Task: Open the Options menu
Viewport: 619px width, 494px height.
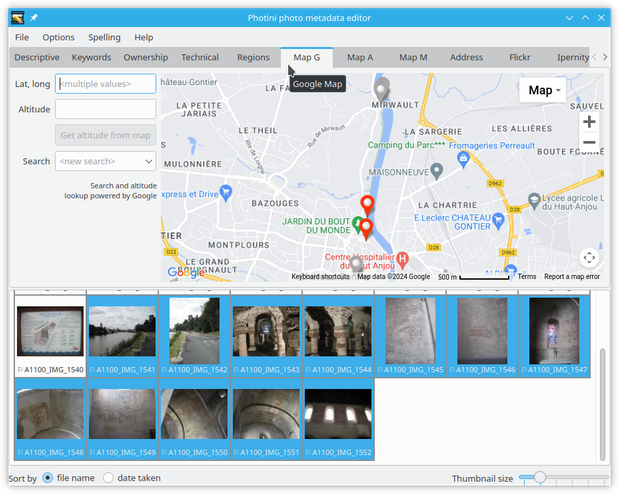Action: (x=58, y=37)
